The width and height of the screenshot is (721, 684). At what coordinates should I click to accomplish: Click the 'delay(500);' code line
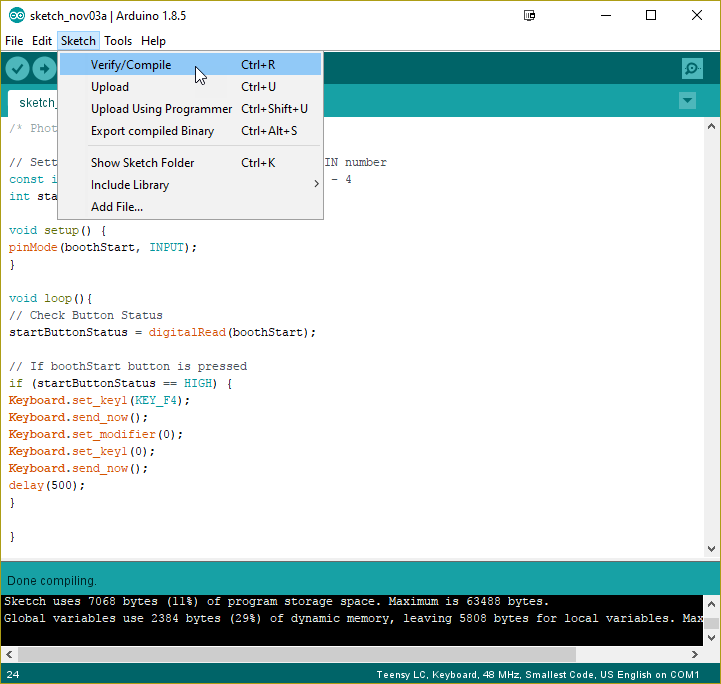point(47,485)
